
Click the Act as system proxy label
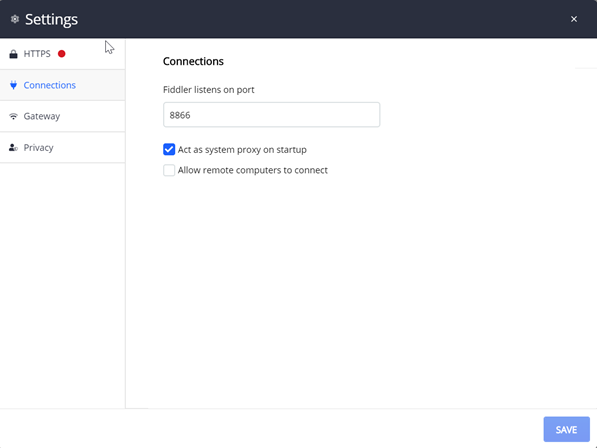[x=242, y=150]
